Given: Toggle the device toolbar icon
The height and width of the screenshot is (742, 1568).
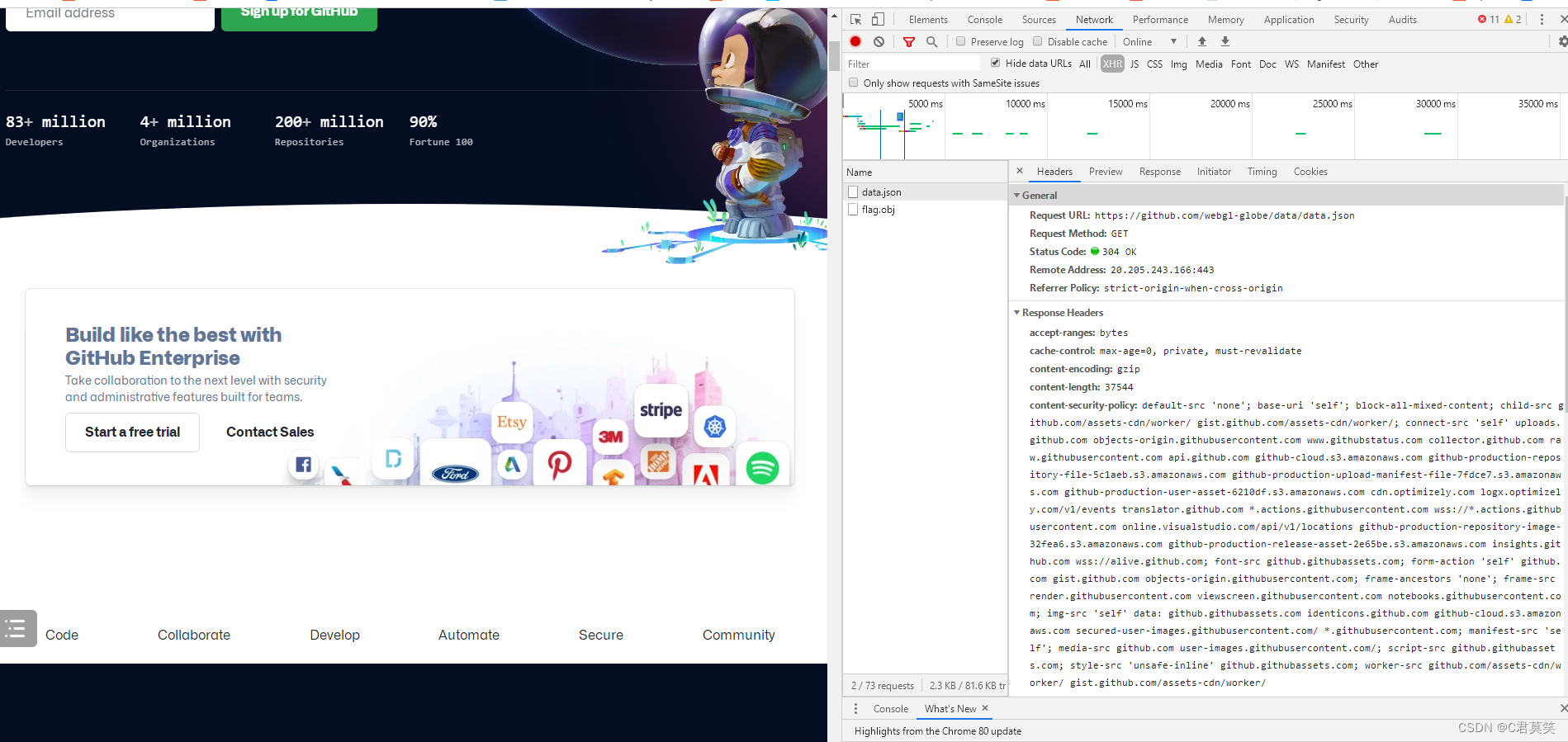Looking at the screenshot, I should tap(879, 19).
